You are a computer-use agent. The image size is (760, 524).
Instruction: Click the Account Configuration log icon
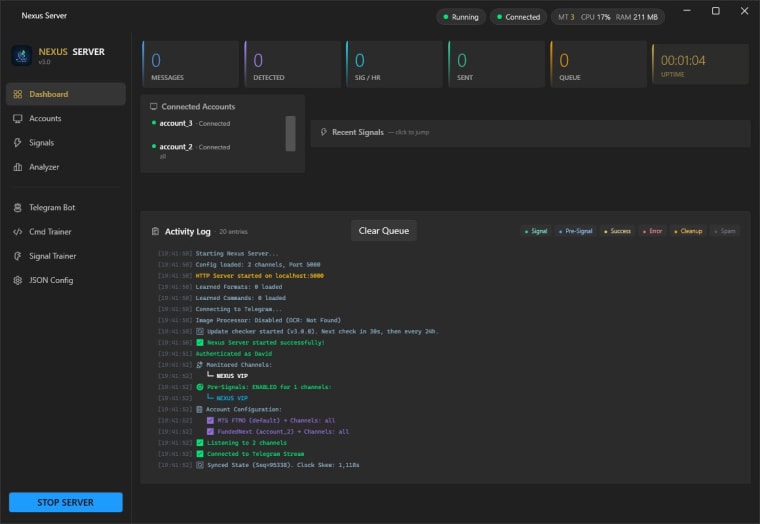[199, 409]
